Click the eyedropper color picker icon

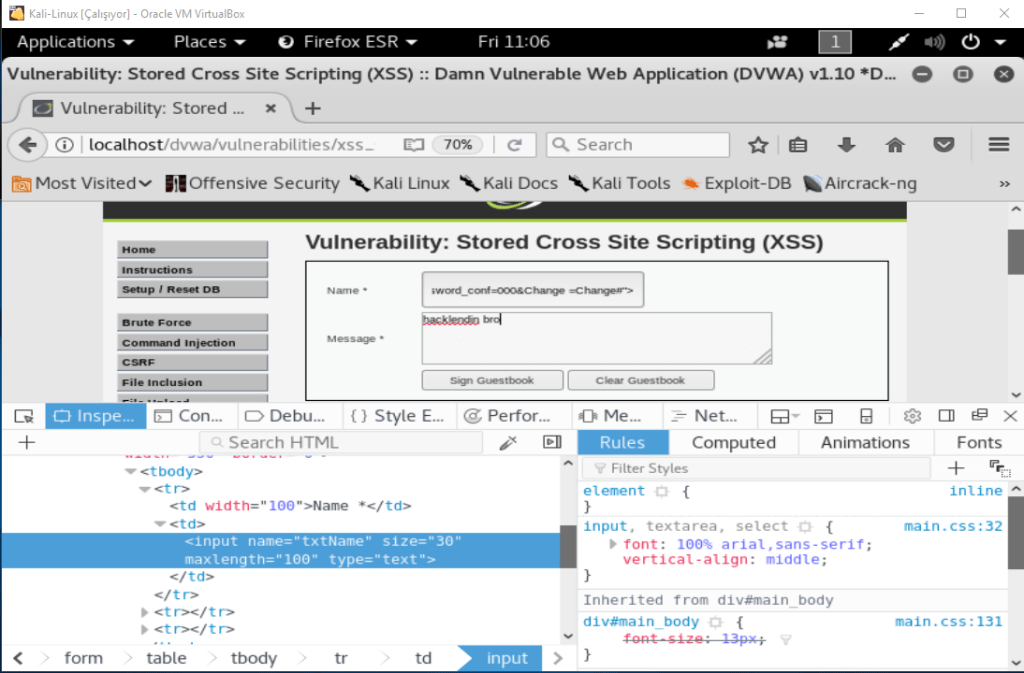point(508,442)
